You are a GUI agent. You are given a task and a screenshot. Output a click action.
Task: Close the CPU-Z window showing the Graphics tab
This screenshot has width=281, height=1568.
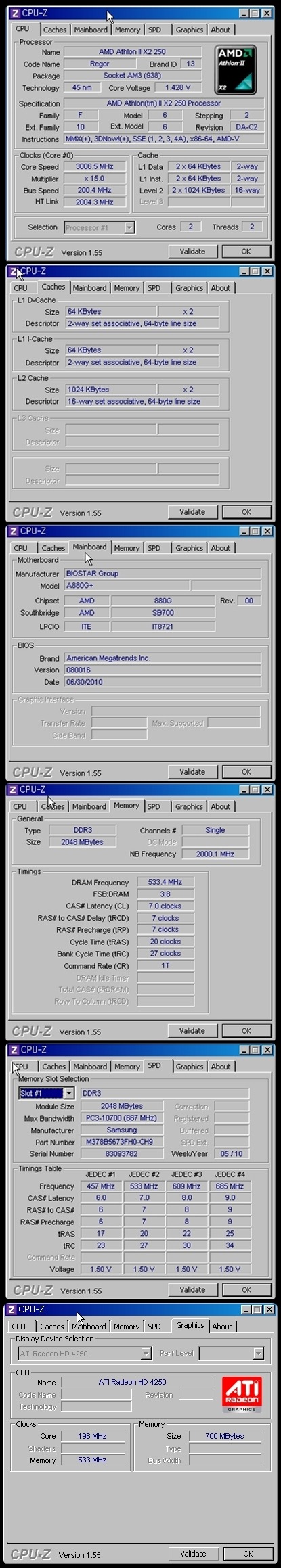[x=269, y=1310]
